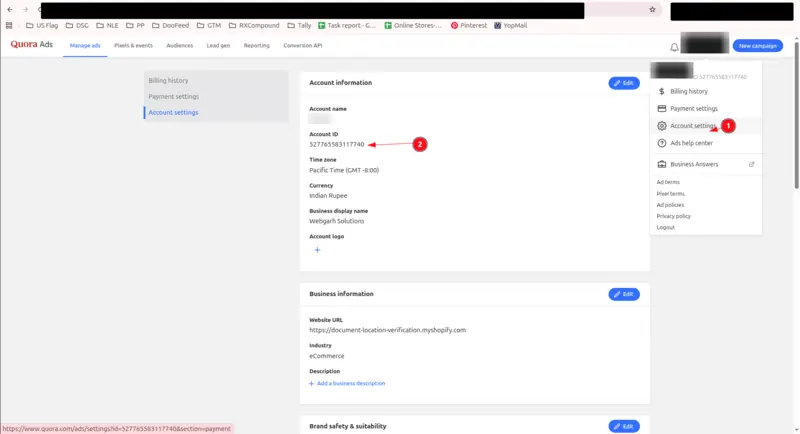The width and height of the screenshot is (800, 434).
Task: Click the New campaign button
Action: (x=757, y=46)
